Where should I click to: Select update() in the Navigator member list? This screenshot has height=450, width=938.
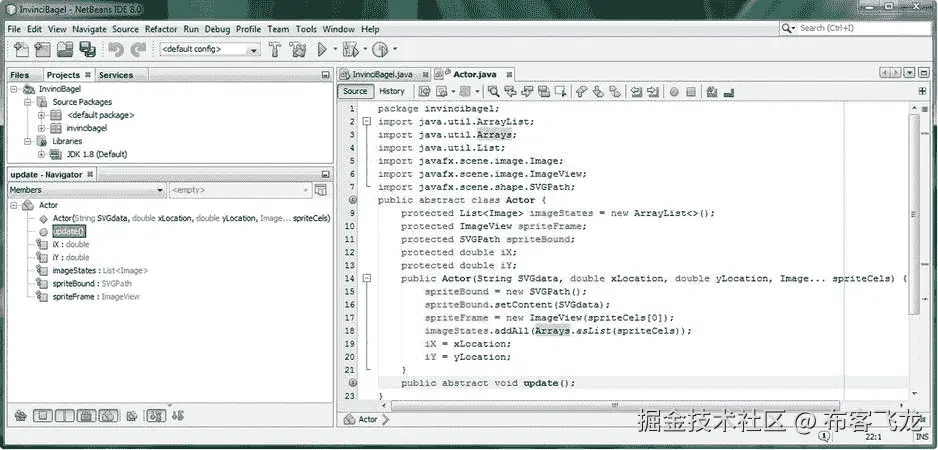(69, 232)
